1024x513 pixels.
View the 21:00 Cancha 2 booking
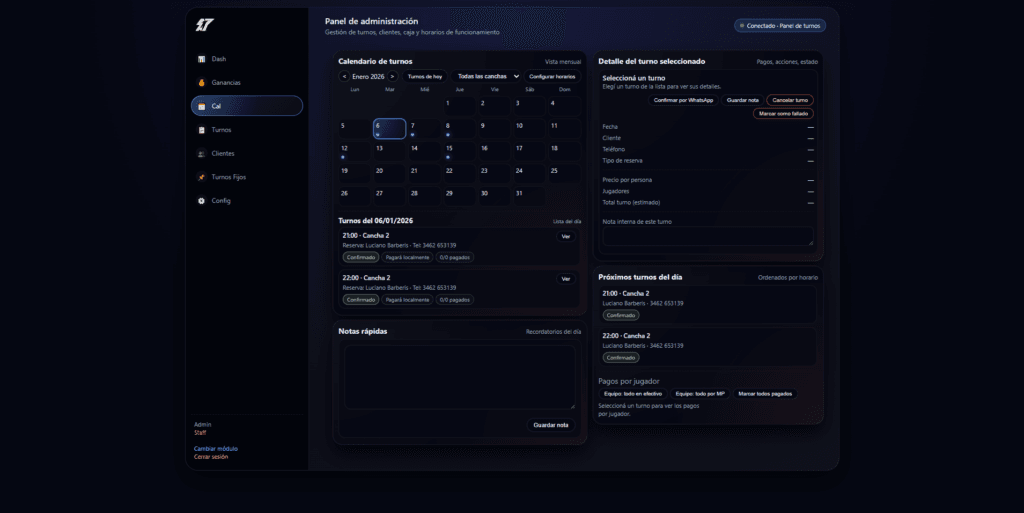565,237
